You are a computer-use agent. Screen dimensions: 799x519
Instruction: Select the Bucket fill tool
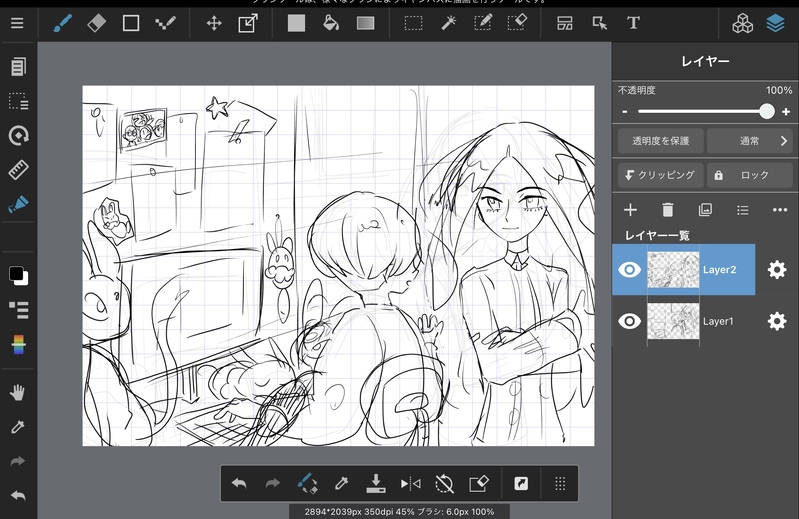[331, 23]
